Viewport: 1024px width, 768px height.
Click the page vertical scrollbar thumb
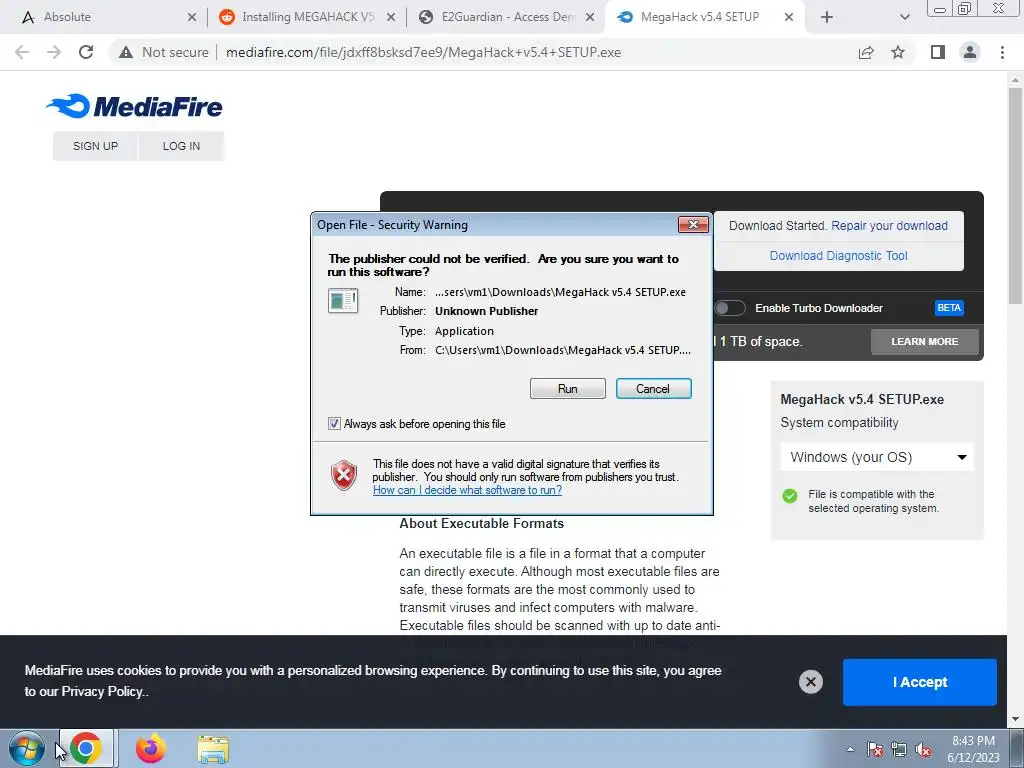click(x=1015, y=196)
